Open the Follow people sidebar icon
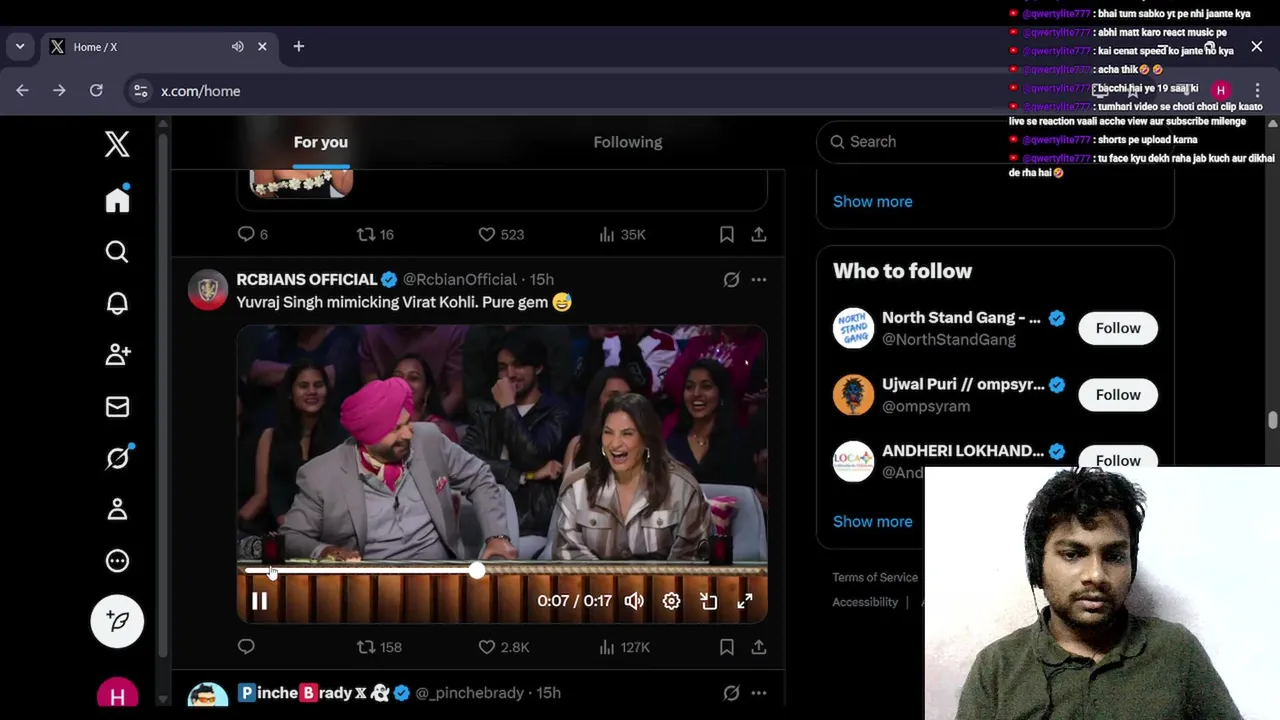The height and width of the screenshot is (720, 1280). pyautogui.click(x=117, y=354)
